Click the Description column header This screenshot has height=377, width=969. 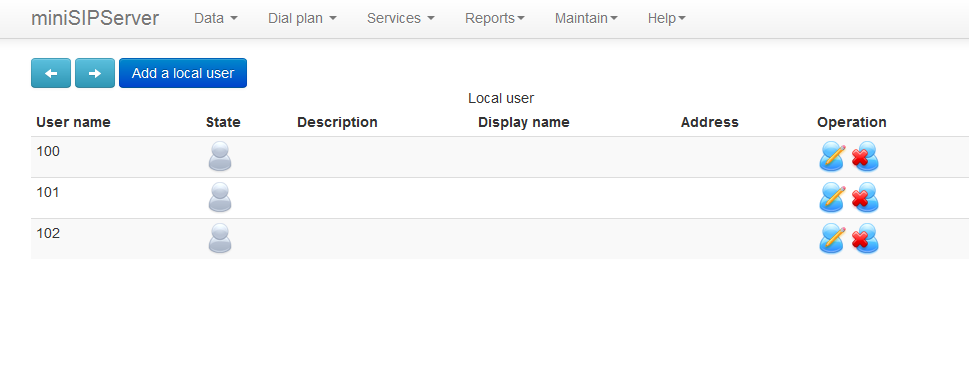(337, 122)
